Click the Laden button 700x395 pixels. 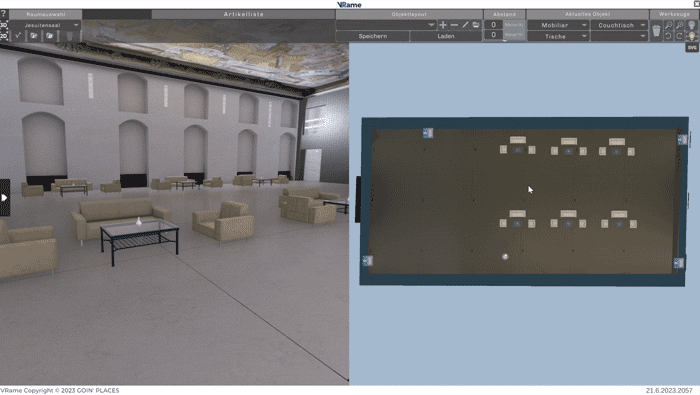point(446,36)
